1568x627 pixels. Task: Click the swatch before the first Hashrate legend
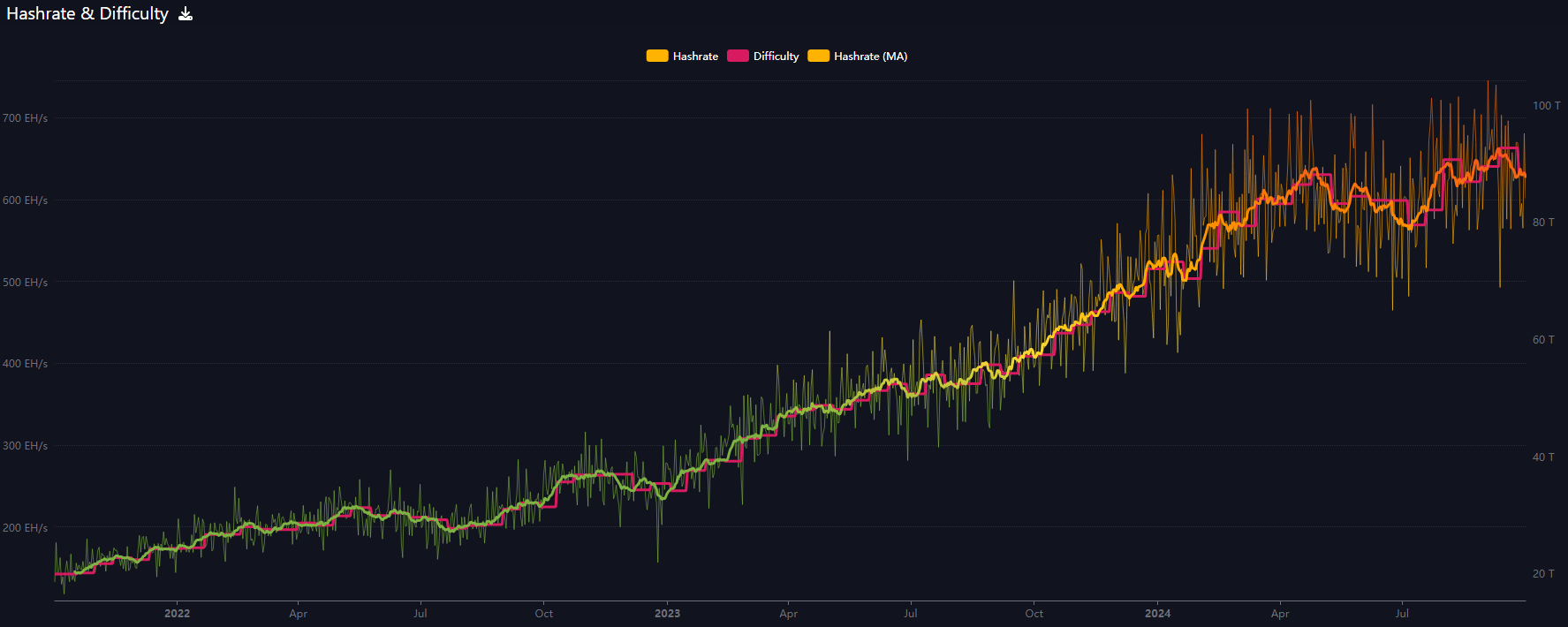pos(657,57)
